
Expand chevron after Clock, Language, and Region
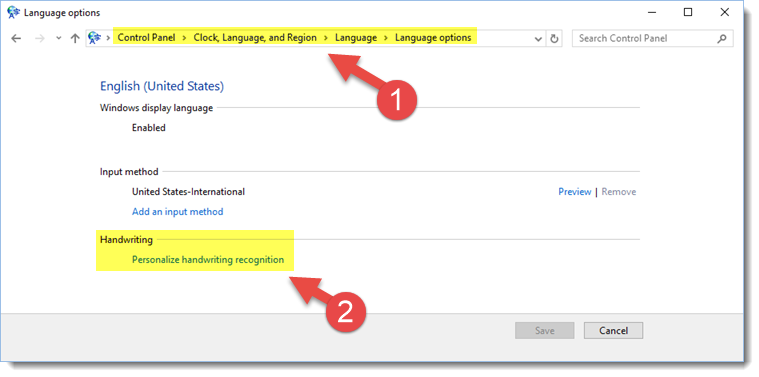pos(326,38)
